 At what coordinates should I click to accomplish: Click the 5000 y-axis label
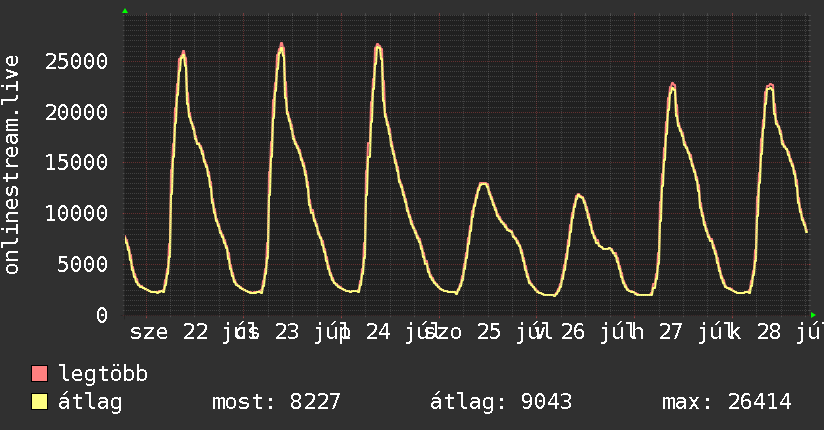pyautogui.click(x=83, y=264)
